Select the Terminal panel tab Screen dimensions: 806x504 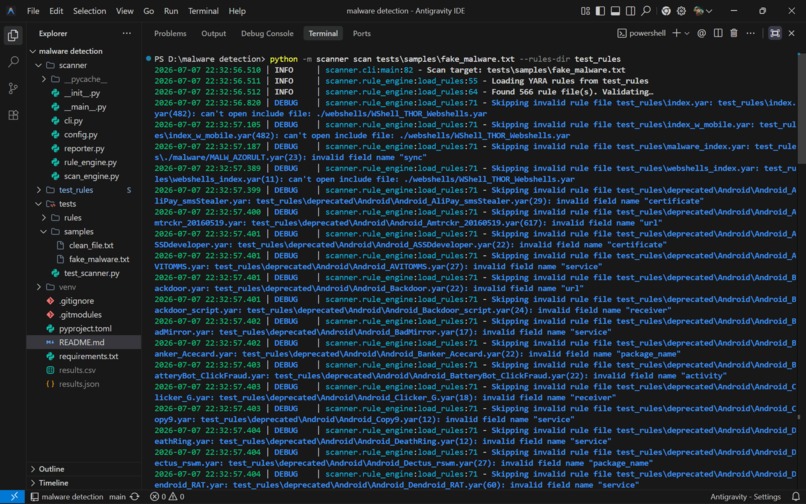coord(323,33)
